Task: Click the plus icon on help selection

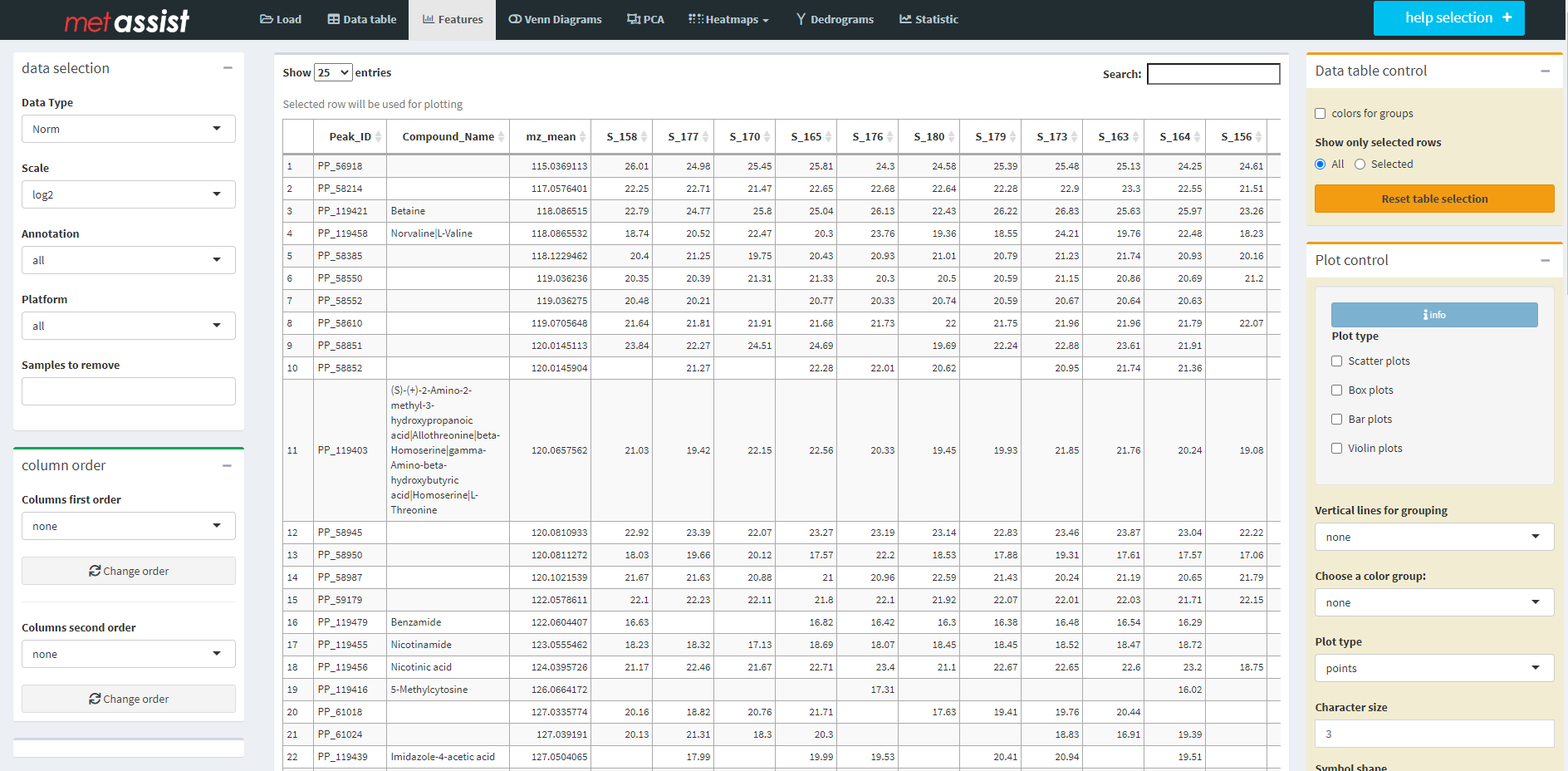Action: [x=1507, y=17]
